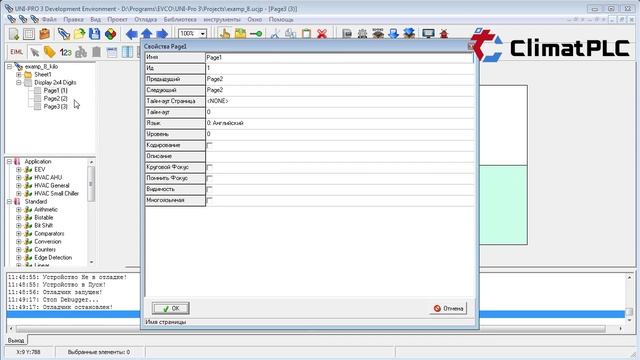
Task: Toggle the Помнить Фокус checkbox
Action: tap(209, 178)
